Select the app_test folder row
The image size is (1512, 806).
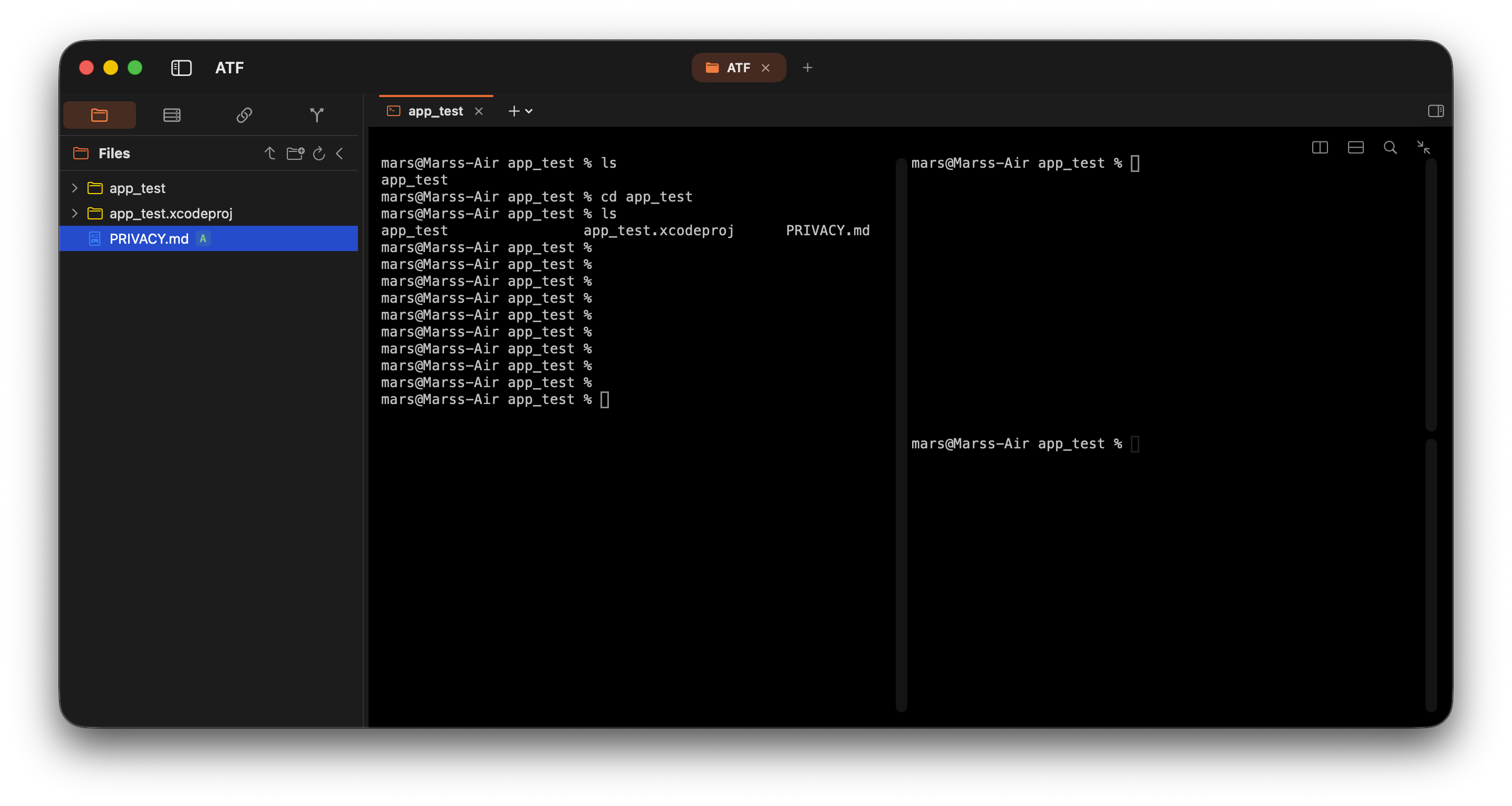(208, 188)
